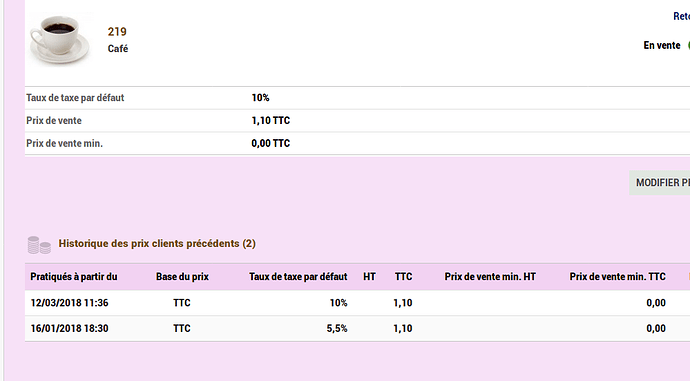Viewport: 690px width, 381px height.
Task: Click the Café product name label
Action: point(118,48)
